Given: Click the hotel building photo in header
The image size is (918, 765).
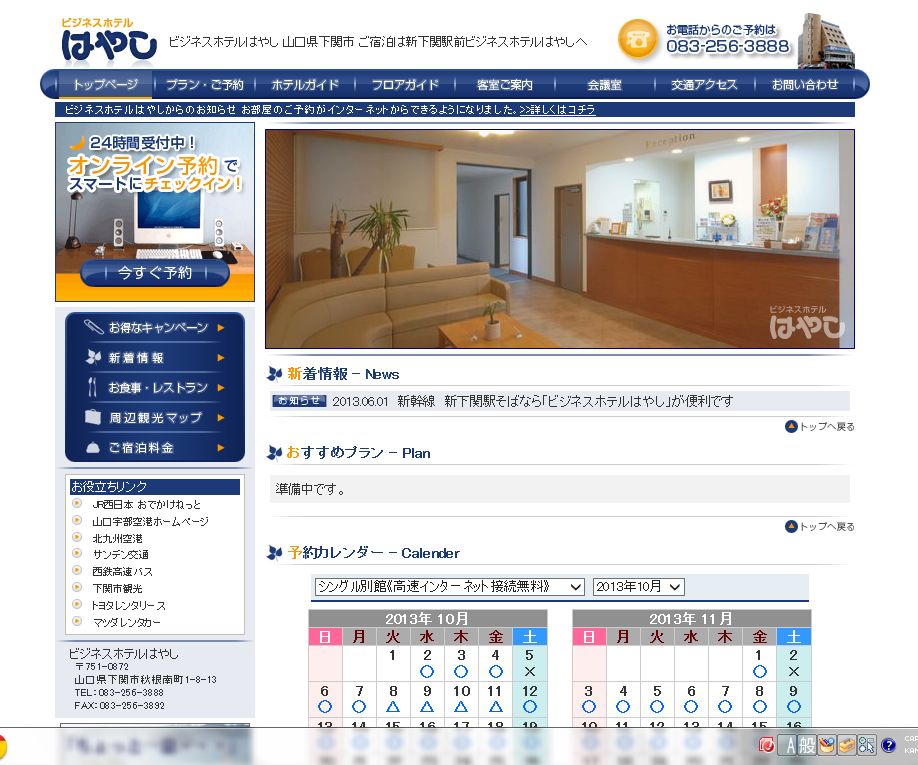Looking at the screenshot, I should [825, 40].
